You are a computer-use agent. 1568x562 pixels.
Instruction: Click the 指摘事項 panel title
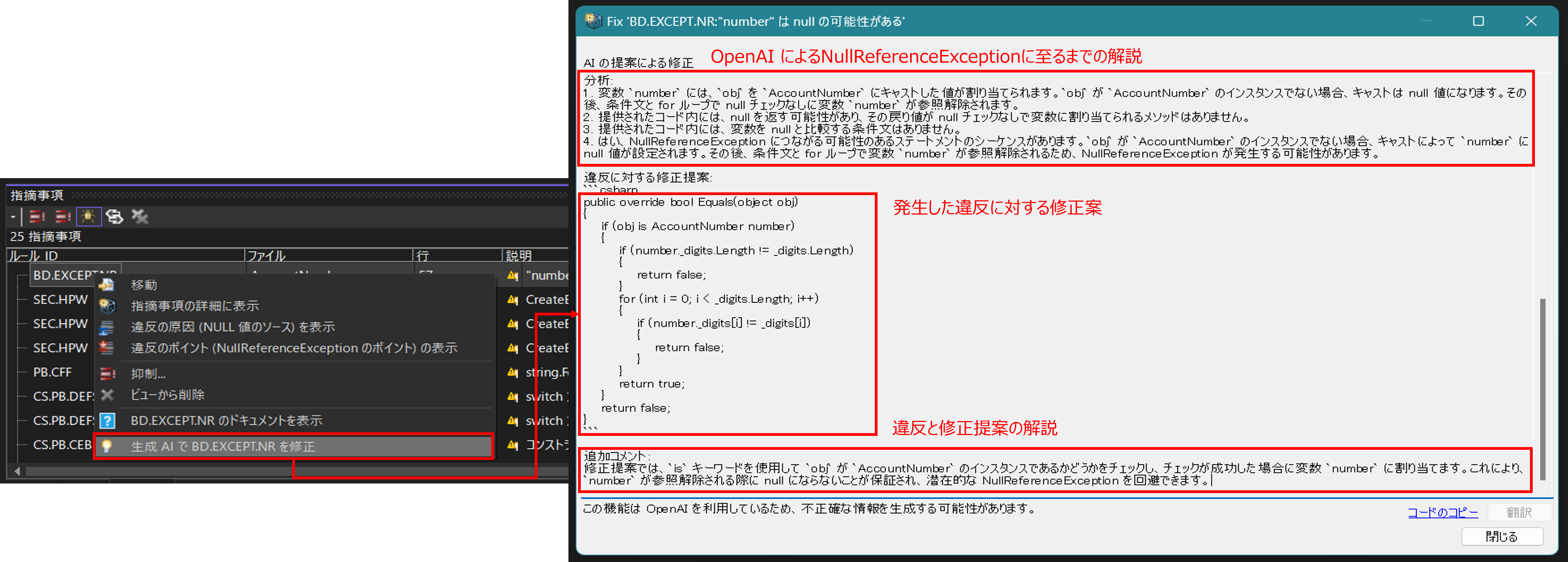coord(37,195)
